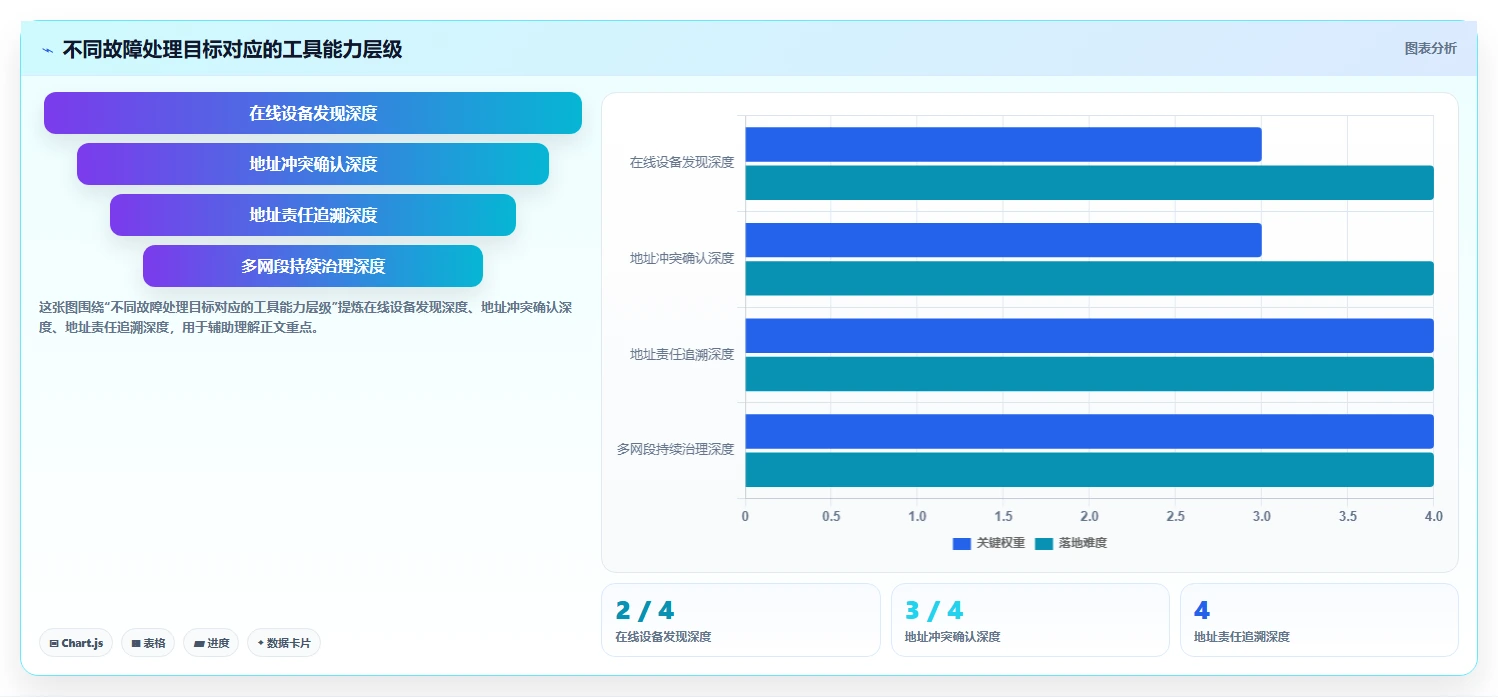Click 落地难度 bar for 在线设备发现深度
This screenshot has width=1498, height=697.
(x=1089, y=183)
